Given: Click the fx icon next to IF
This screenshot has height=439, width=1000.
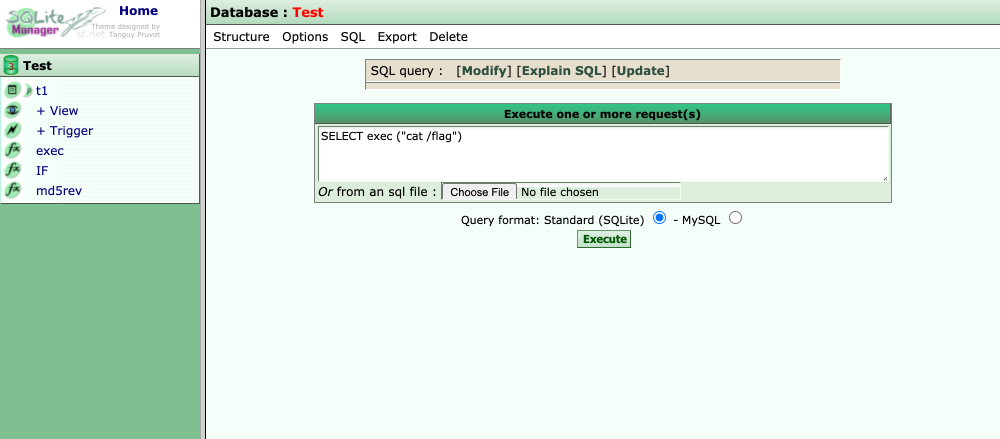Looking at the screenshot, I should point(13,171).
